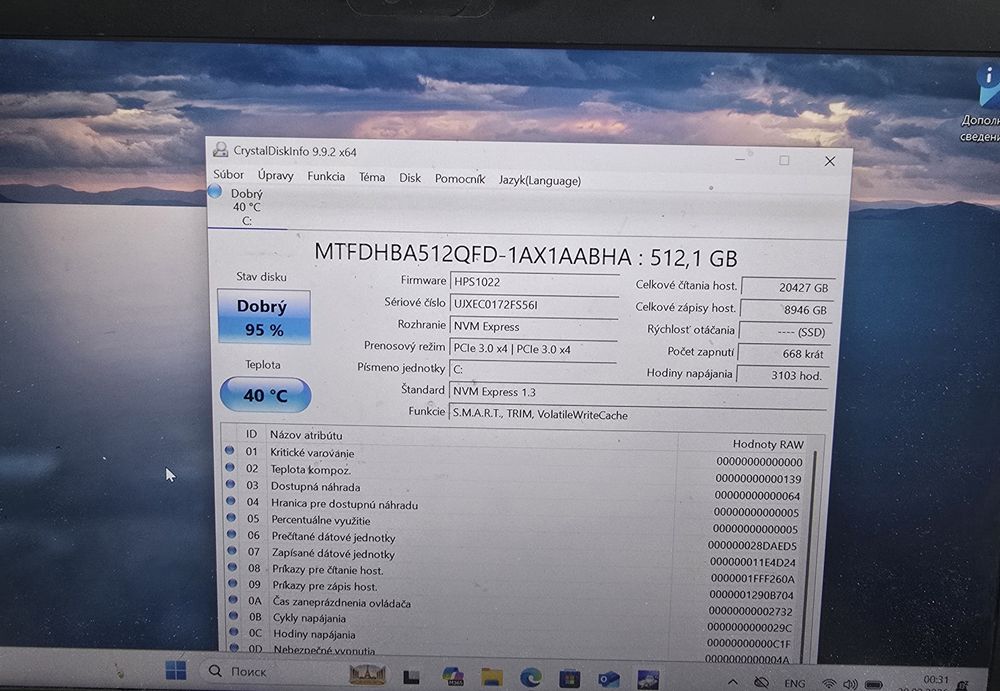This screenshot has width=1000, height=691.
Task: Click the Názov atribútu column header
Action: pyautogui.click(x=306, y=435)
